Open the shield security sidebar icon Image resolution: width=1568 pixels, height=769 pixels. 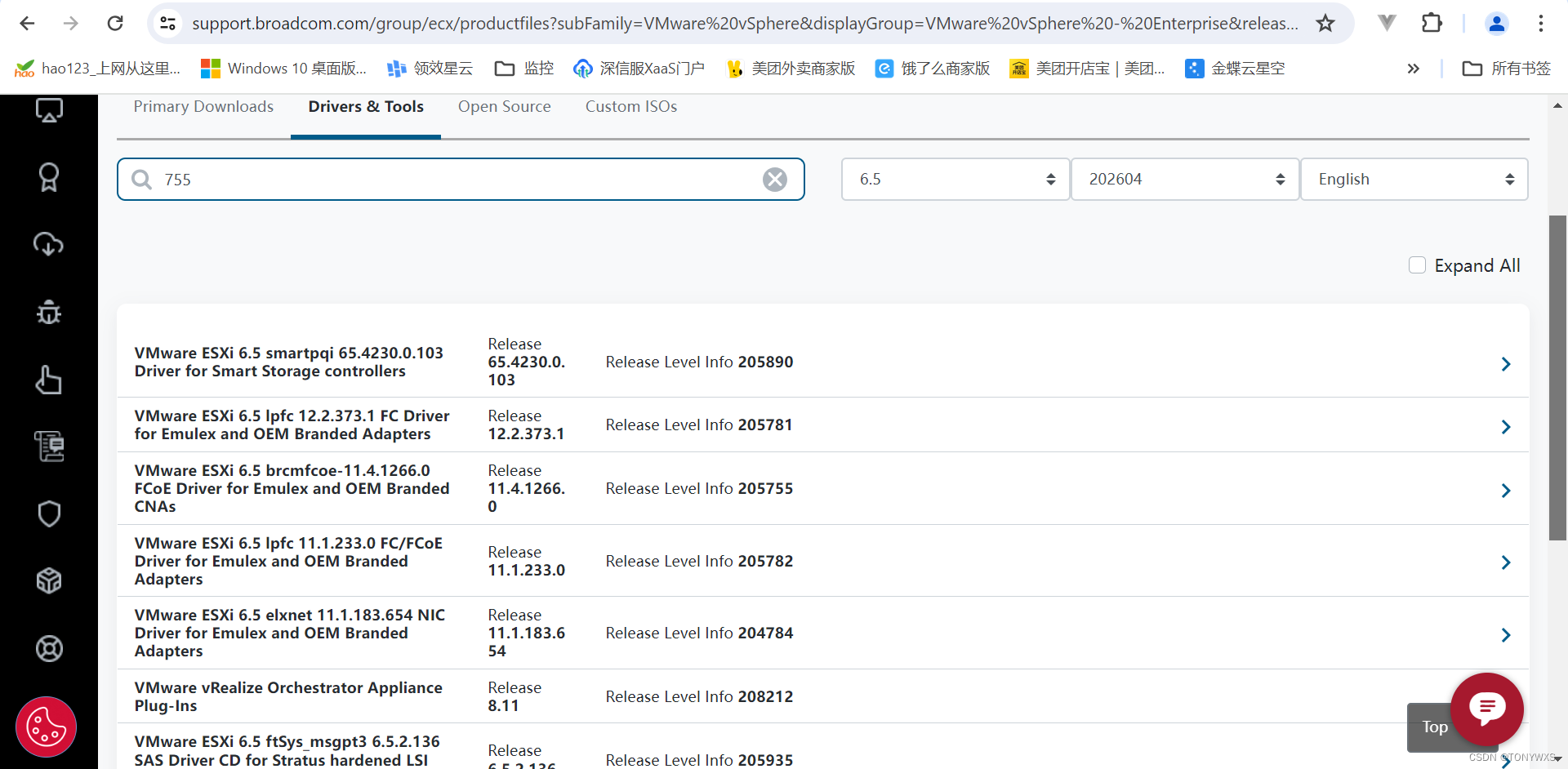(x=49, y=513)
